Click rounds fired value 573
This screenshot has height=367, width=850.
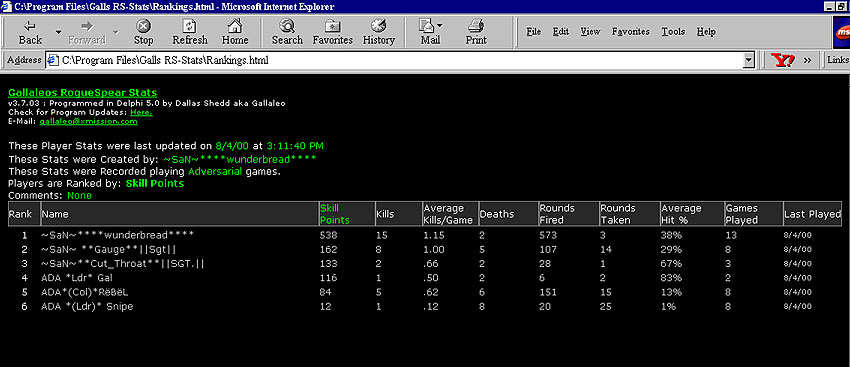click(x=549, y=235)
